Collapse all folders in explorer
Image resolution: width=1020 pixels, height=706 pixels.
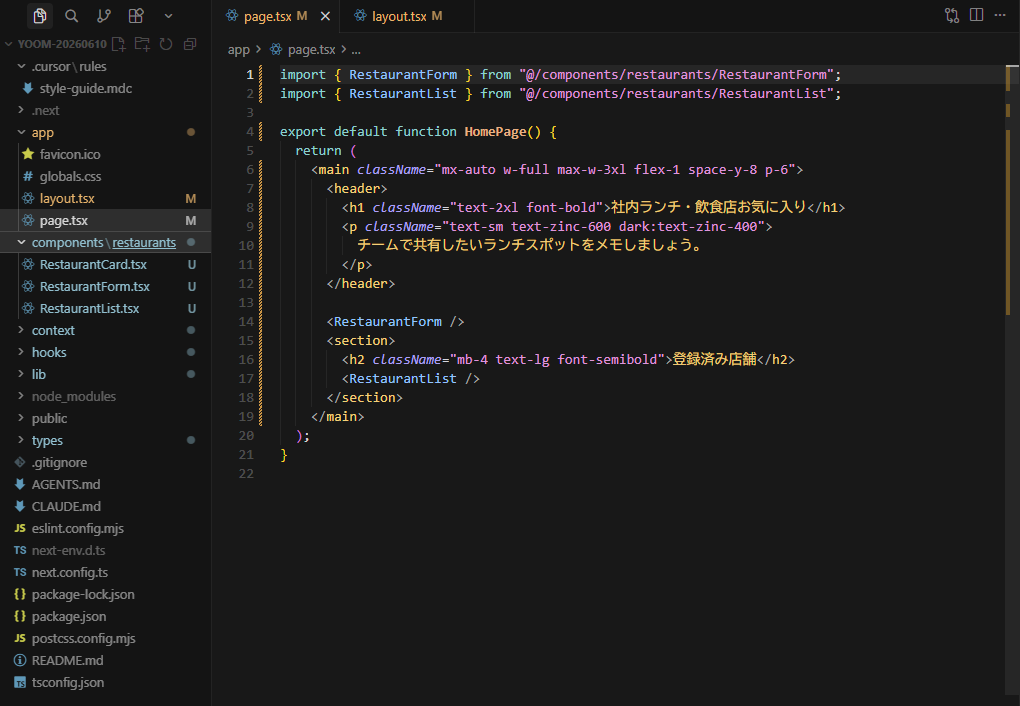(190, 44)
